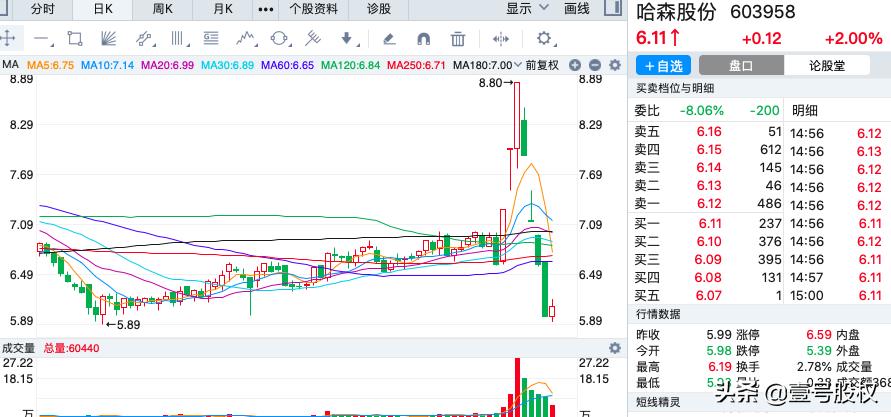The height and width of the screenshot is (417, 891).
Task: Open the 个股资料 tab
Action: 313,9
